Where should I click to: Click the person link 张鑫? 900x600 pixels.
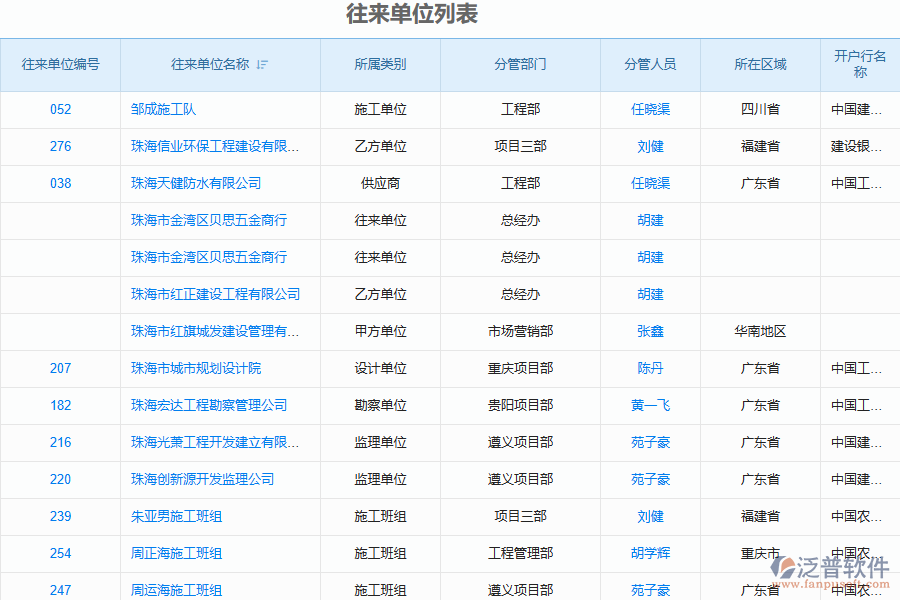pyautogui.click(x=650, y=331)
